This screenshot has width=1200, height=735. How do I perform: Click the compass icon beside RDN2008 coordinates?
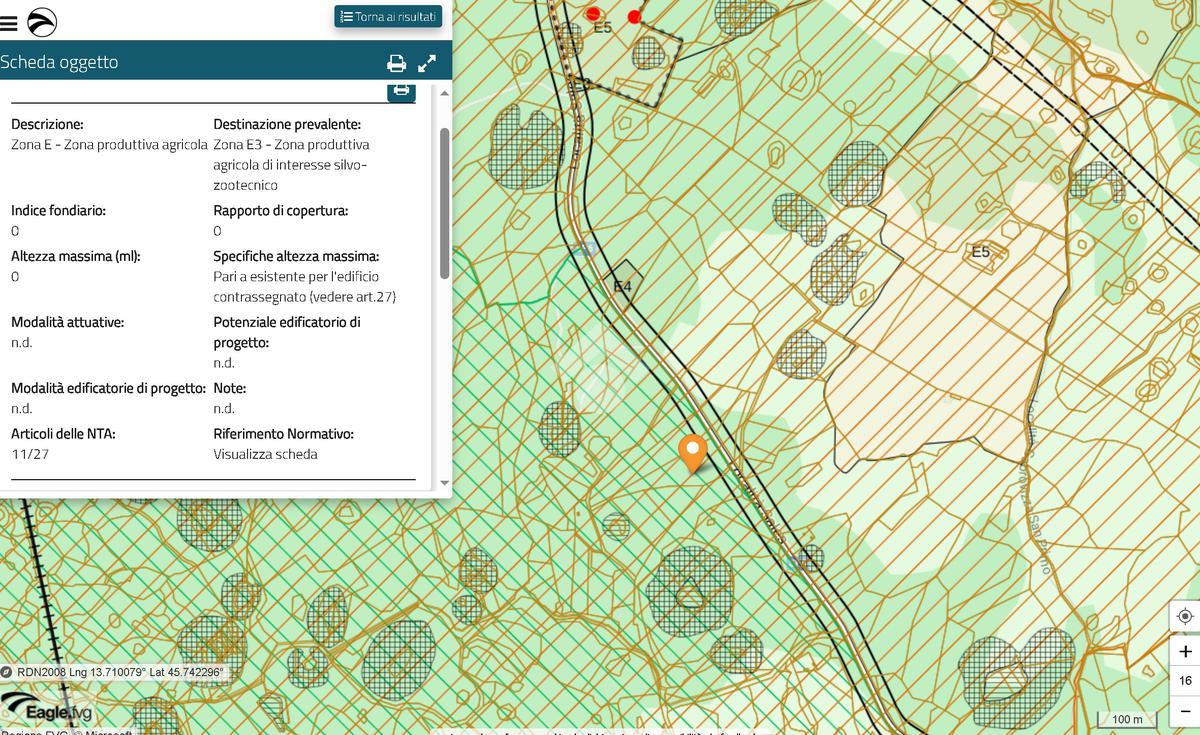tap(7, 672)
